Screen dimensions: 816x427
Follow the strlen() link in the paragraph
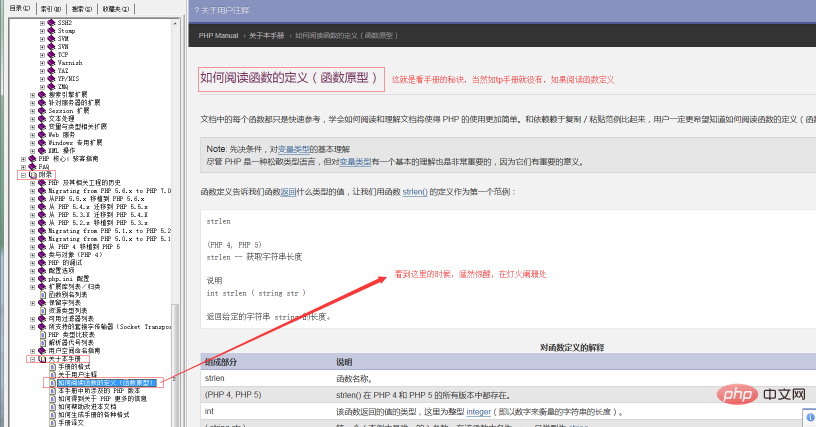pos(415,191)
